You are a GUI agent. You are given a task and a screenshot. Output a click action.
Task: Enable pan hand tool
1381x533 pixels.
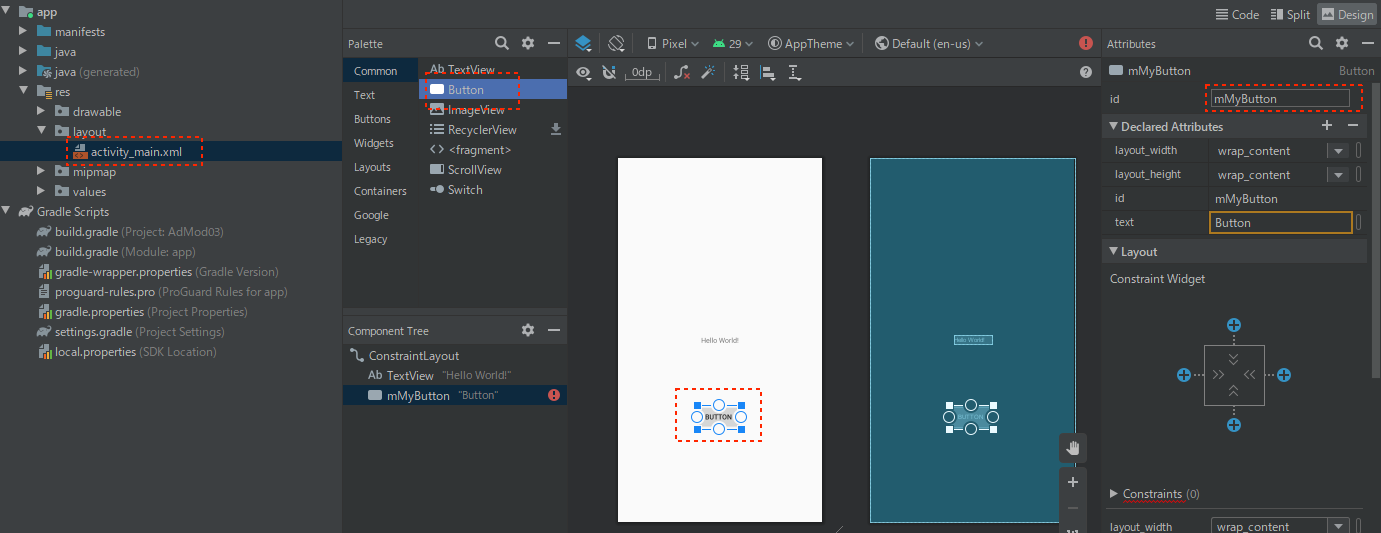tap(1073, 447)
